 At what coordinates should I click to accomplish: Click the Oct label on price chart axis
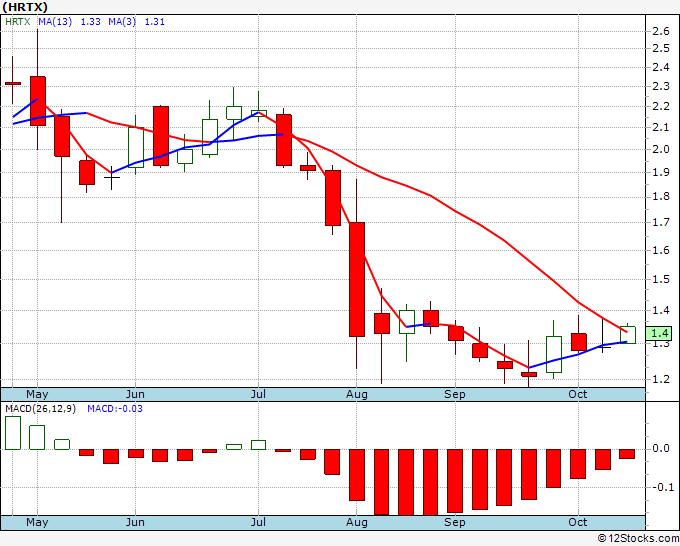point(578,394)
